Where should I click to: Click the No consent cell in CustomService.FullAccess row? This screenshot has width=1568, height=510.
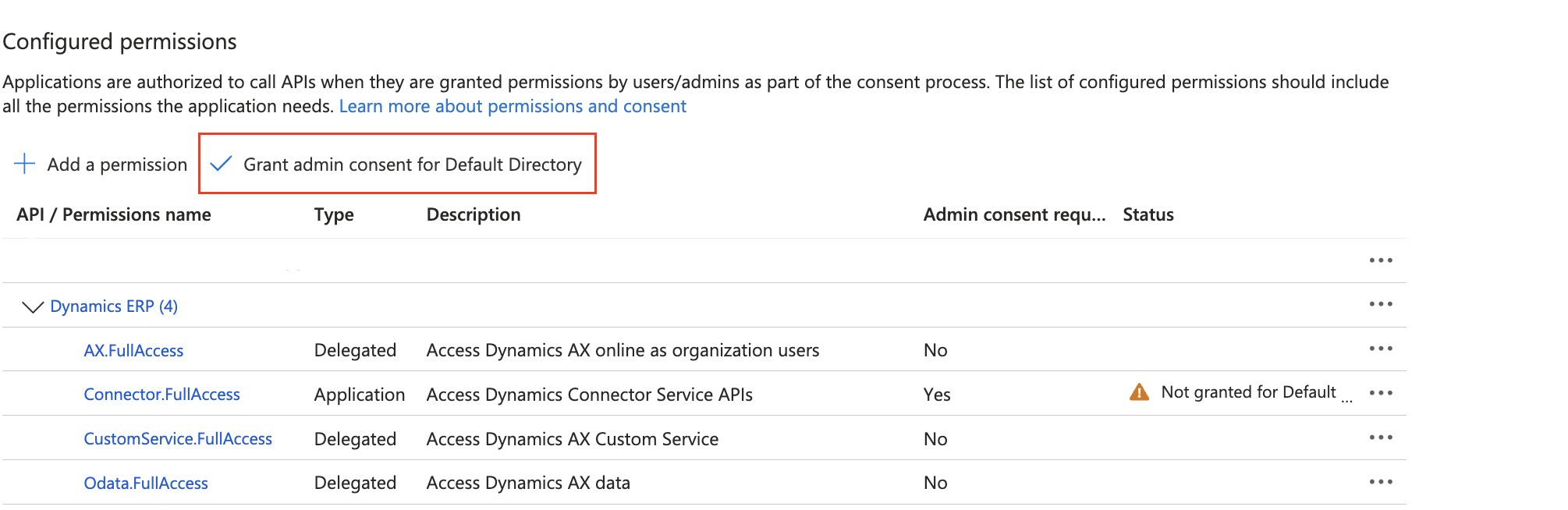click(935, 439)
